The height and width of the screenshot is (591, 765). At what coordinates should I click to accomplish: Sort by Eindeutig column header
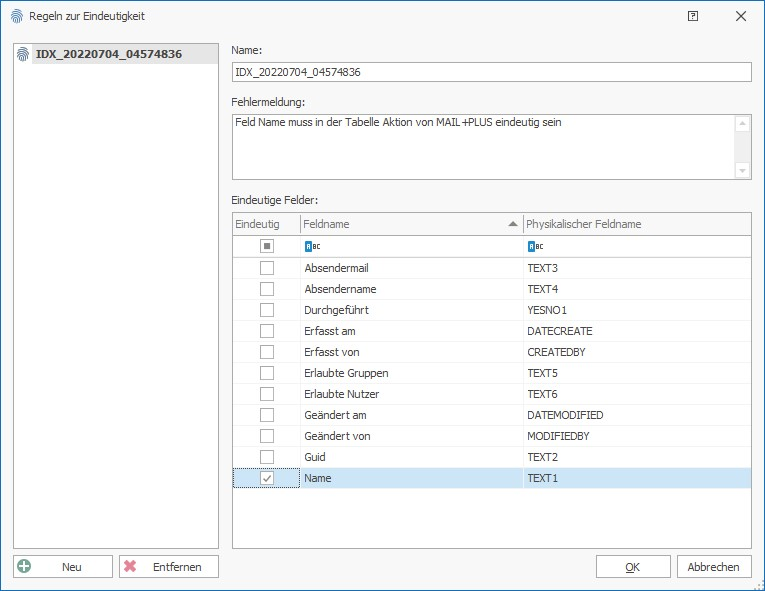(266, 224)
